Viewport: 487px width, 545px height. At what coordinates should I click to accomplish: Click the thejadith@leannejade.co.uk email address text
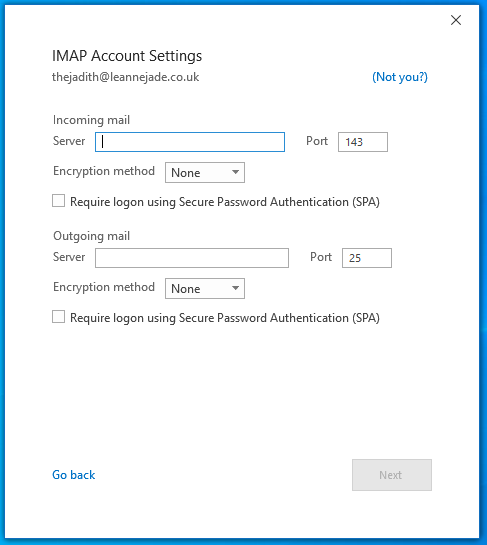(x=125, y=77)
